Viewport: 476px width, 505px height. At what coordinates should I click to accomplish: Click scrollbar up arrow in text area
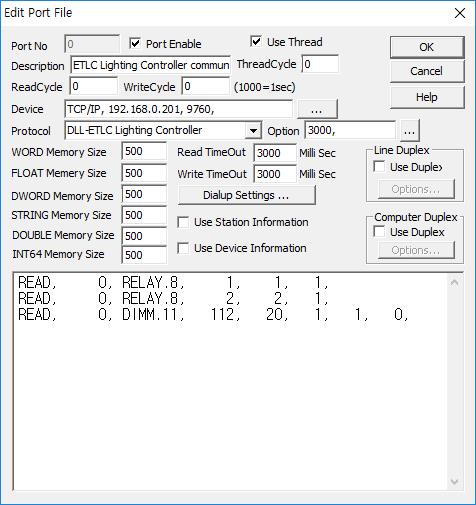(x=454, y=283)
